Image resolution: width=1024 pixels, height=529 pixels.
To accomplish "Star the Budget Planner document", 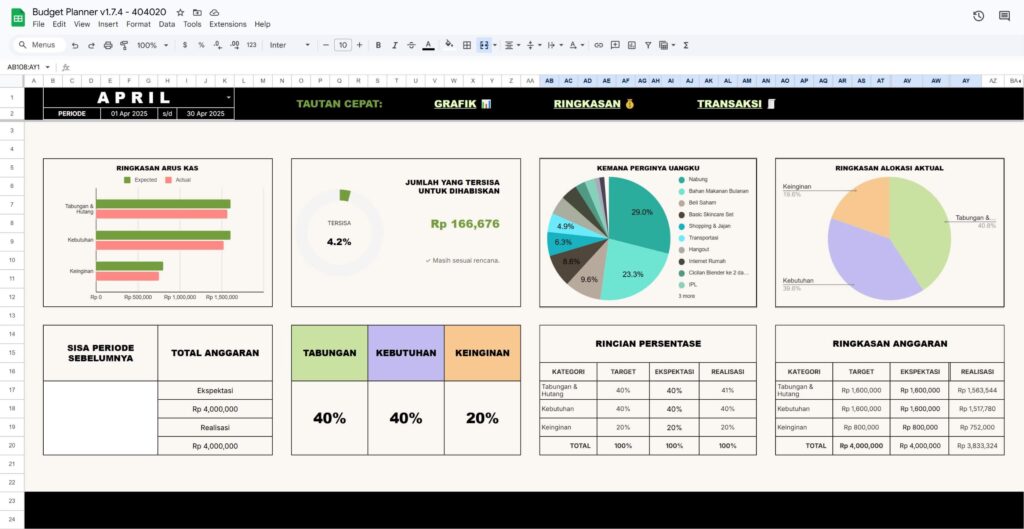I will (180, 12).
